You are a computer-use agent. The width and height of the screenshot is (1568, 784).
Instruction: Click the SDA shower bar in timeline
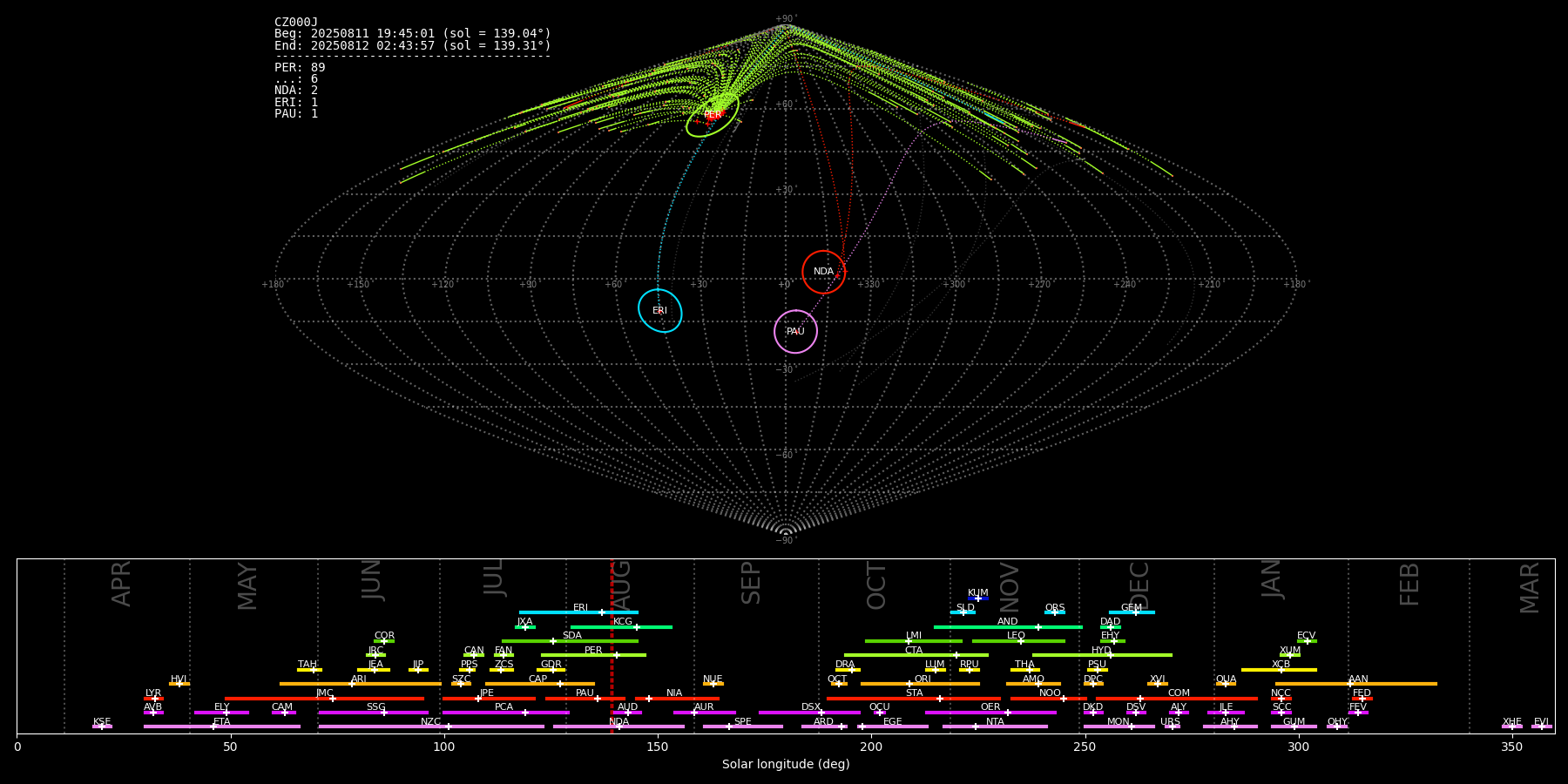[x=570, y=641]
